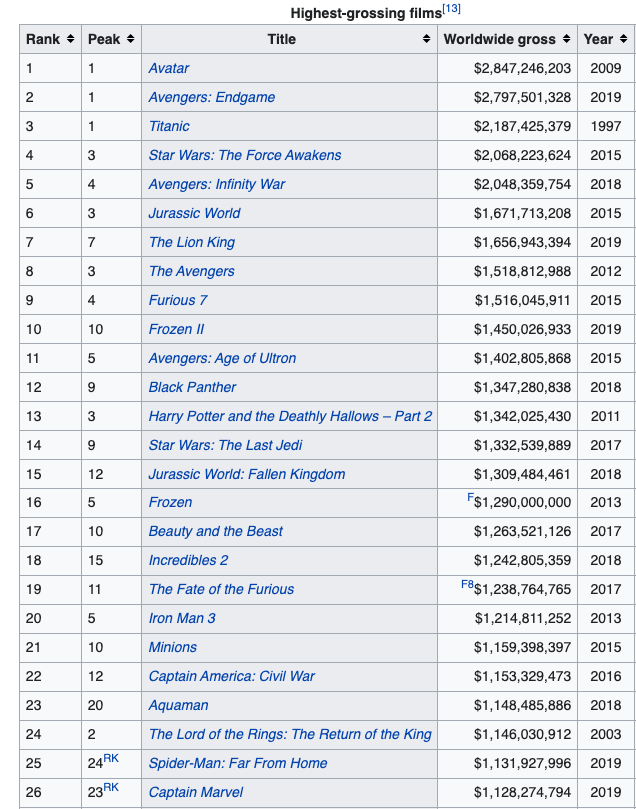The height and width of the screenshot is (809, 636).
Task: Click the Title column sort arrows
Action: [x=427, y=39]
